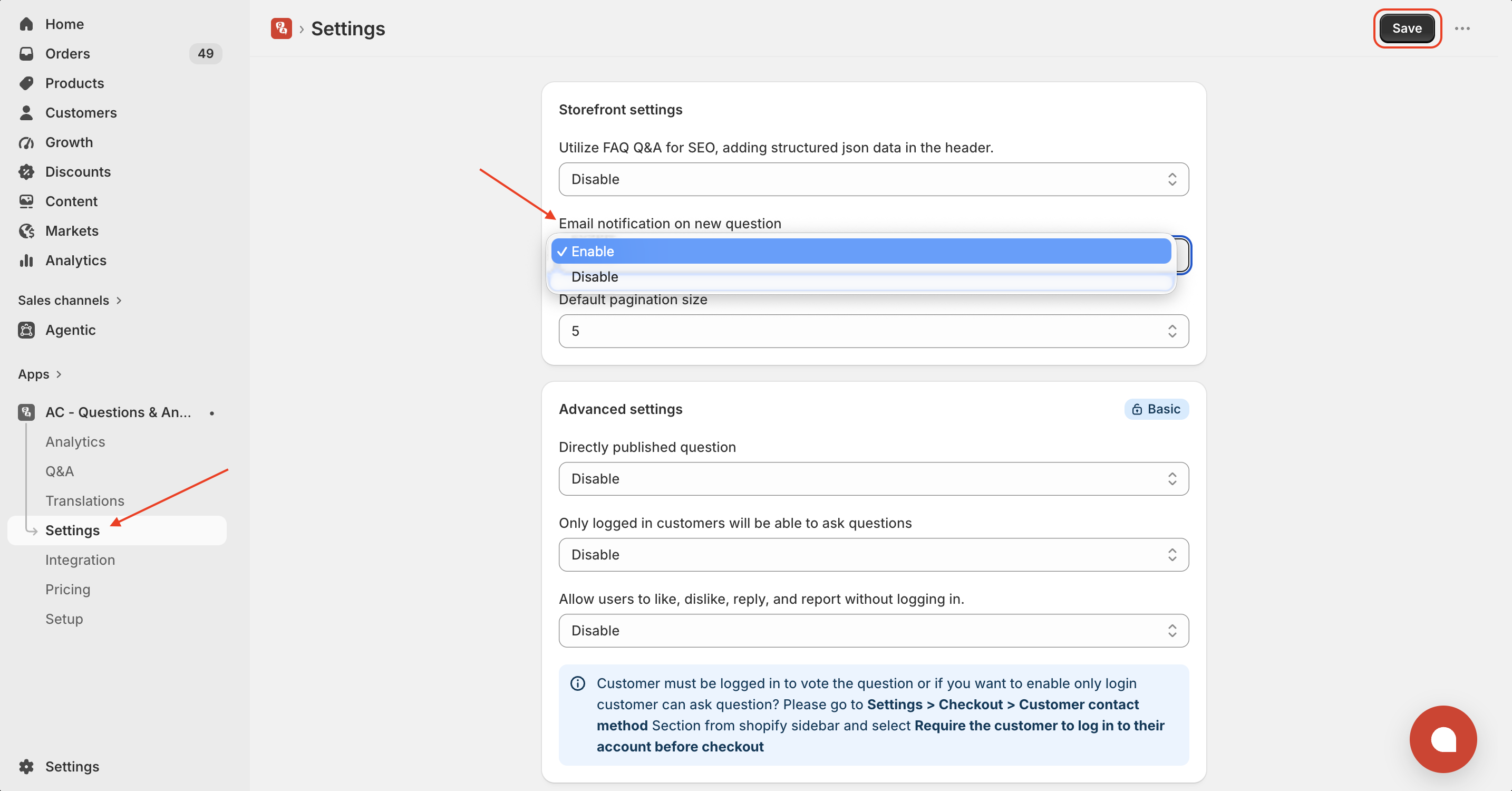This screenshot has width=1512, height=791.
Task: Open the Only logged in customers dropdown
Action: coord(874,554)
